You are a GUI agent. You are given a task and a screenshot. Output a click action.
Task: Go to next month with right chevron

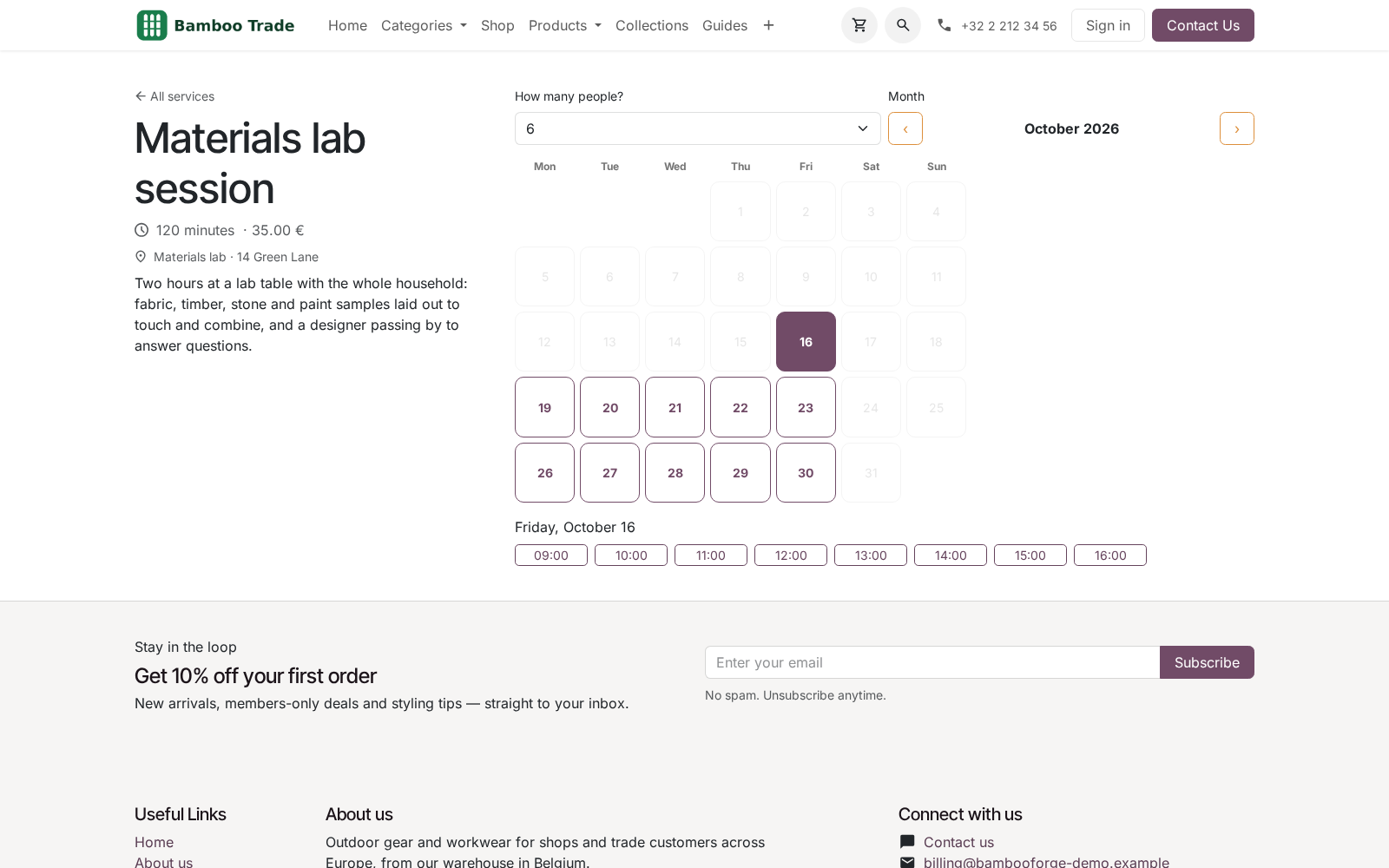tap(1237, 128)
